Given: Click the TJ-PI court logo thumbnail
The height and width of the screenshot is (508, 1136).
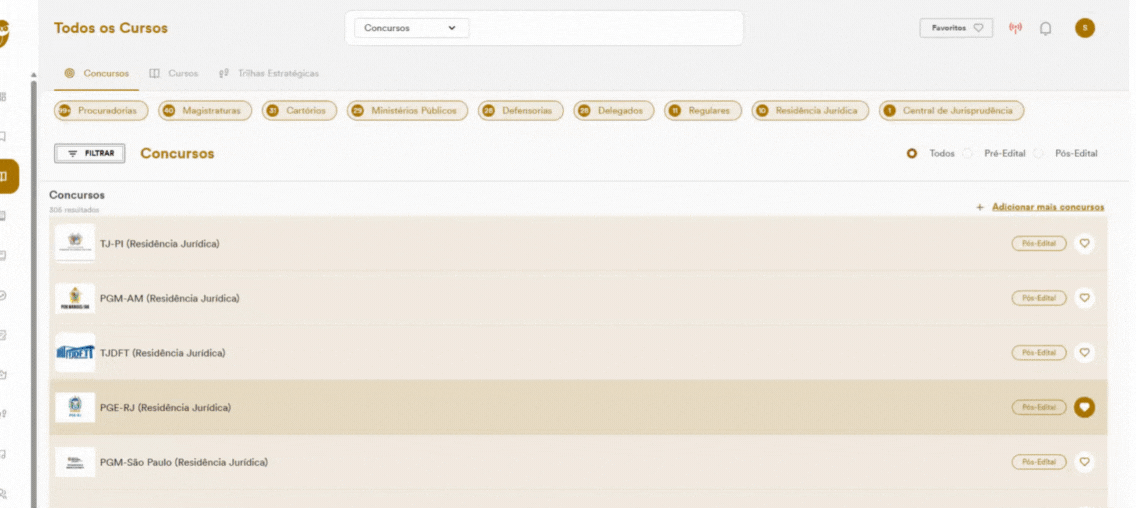Looking at the screenshot, I should point(75,243).
